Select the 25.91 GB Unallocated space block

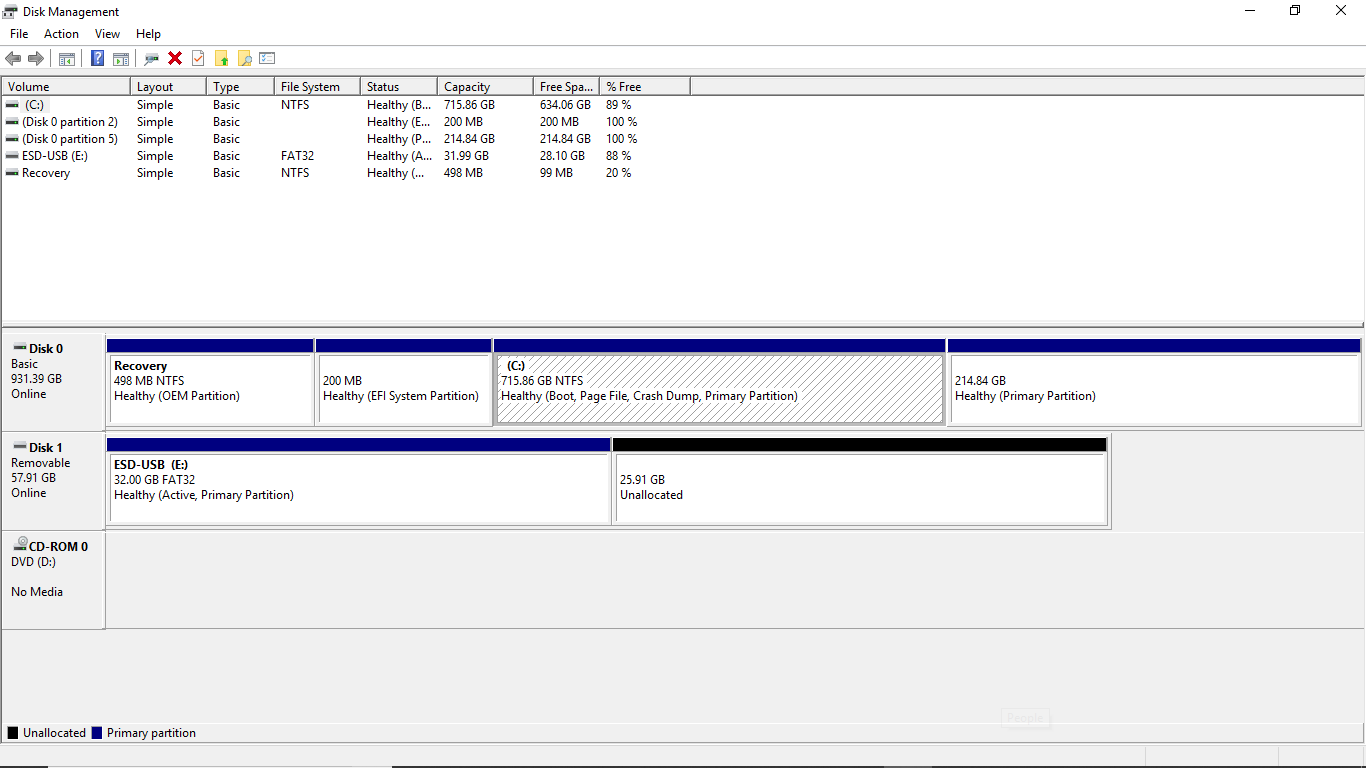coord(861,481)
